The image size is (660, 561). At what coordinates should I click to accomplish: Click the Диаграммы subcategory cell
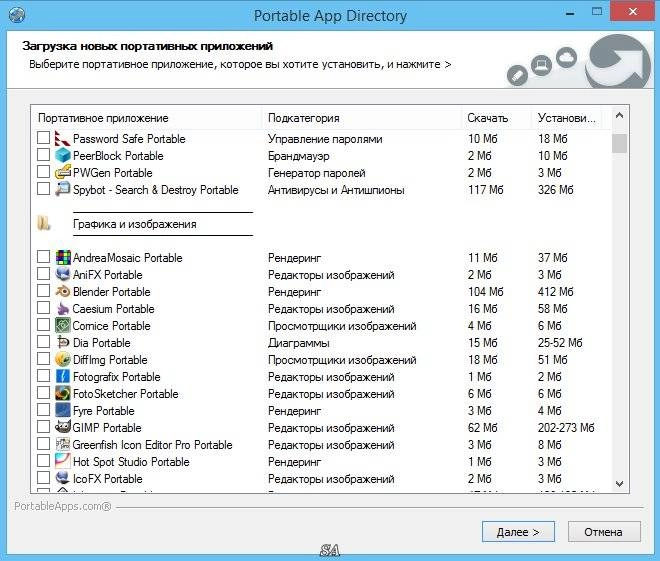298,343
